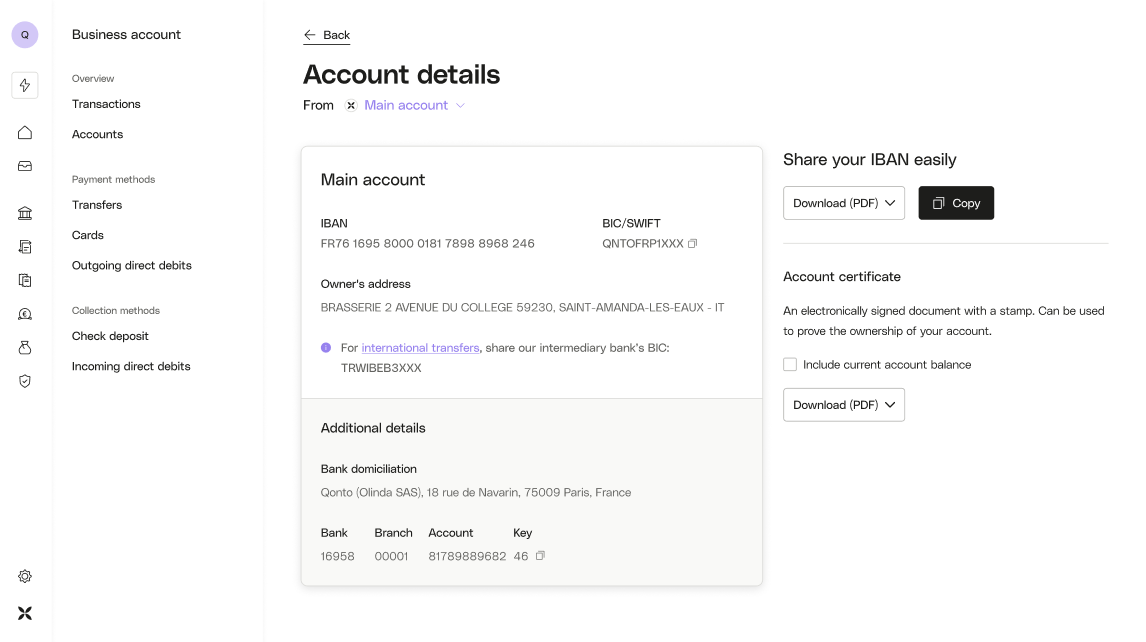This screenshot has width=1146, height=642.
Task: Open Check deposit in the side menu
Action: click(x=110, y=336)
